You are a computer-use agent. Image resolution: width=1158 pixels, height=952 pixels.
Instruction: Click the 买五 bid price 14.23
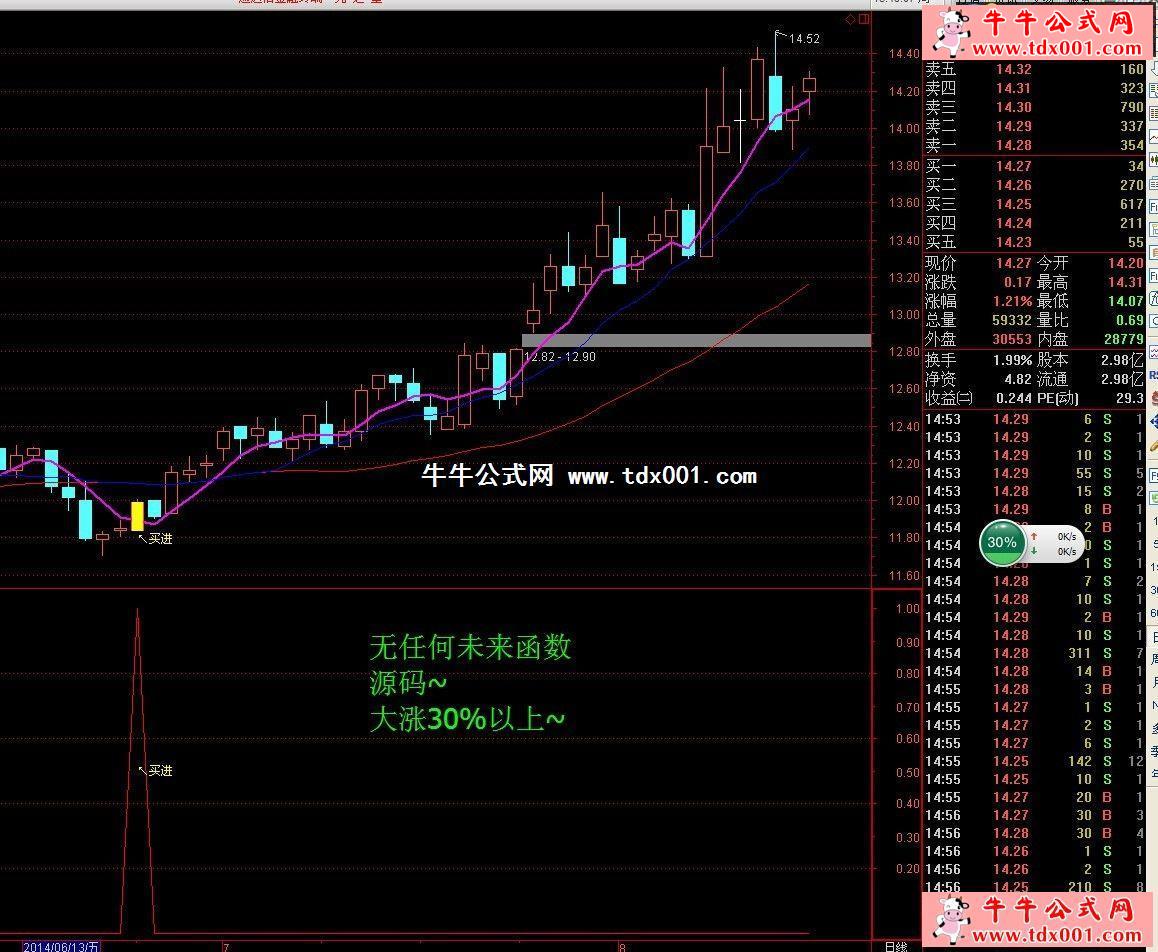[x=1013, y=242]
